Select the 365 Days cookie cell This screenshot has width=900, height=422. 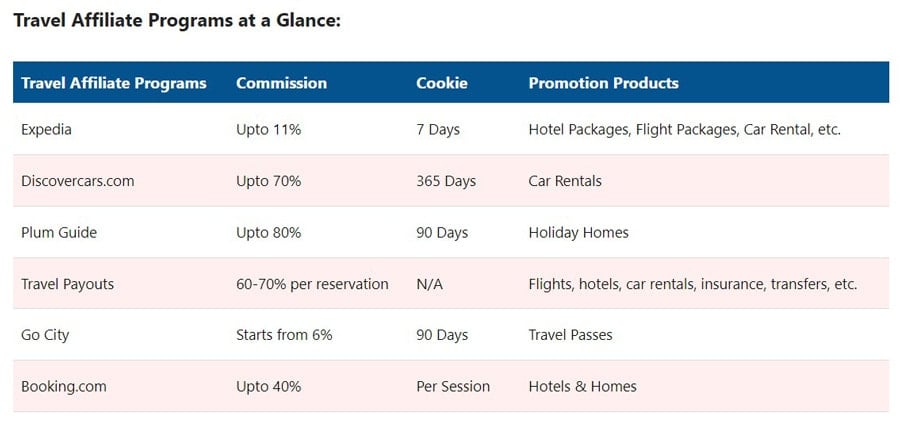[446, 181]
